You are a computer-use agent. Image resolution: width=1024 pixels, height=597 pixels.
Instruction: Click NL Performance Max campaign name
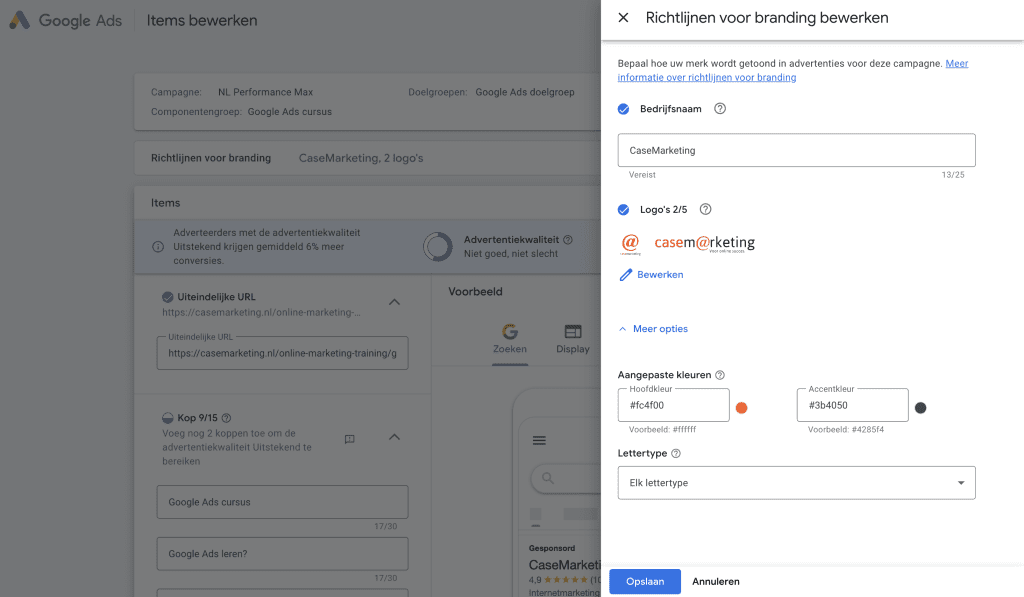[265, 92]
